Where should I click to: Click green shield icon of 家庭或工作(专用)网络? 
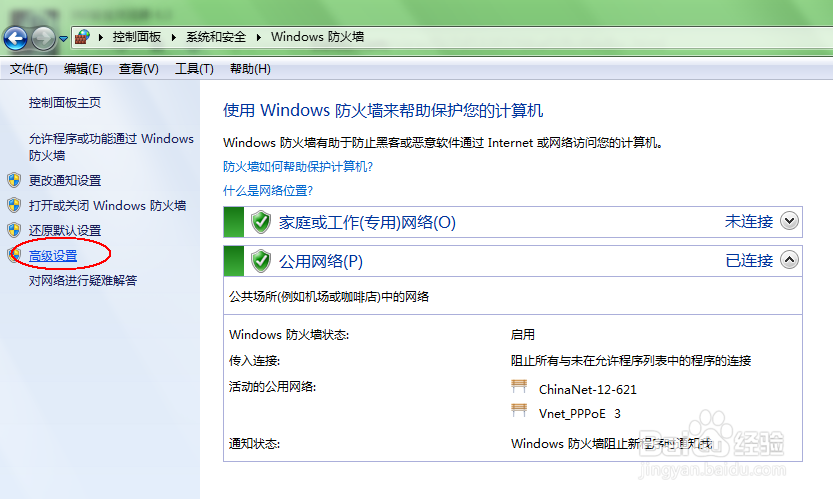tap(261, 222)
